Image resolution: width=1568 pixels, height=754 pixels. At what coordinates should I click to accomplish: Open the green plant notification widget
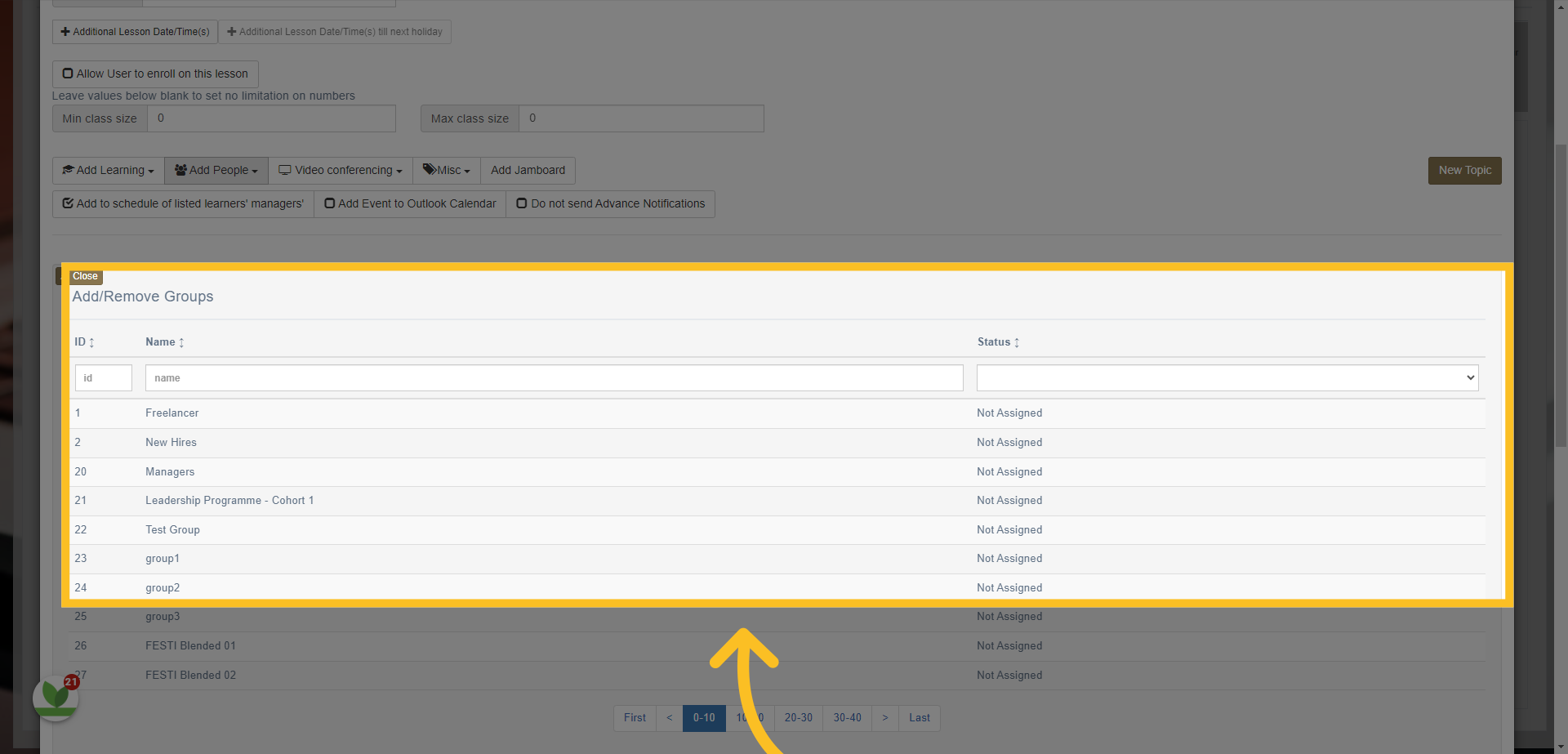point(56,698)
